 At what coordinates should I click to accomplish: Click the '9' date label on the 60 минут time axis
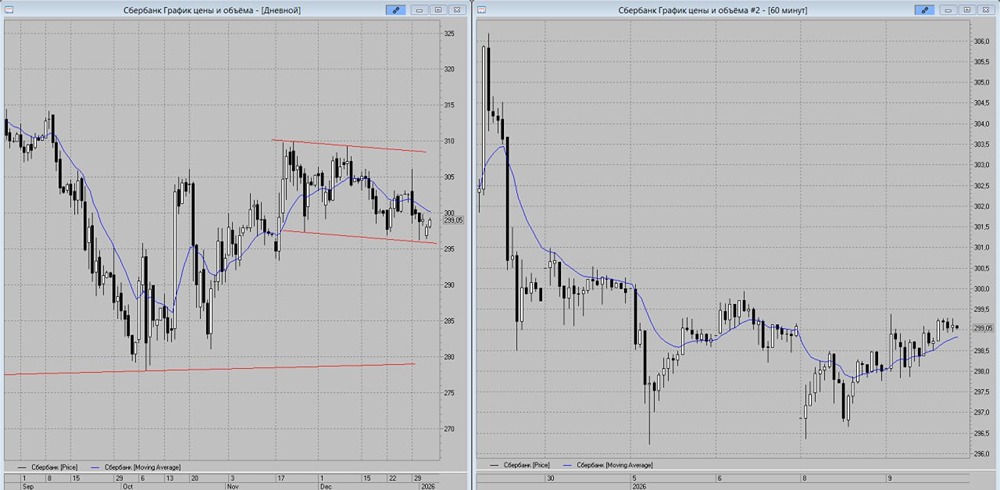pyautogui.click(x=888, y=477)
